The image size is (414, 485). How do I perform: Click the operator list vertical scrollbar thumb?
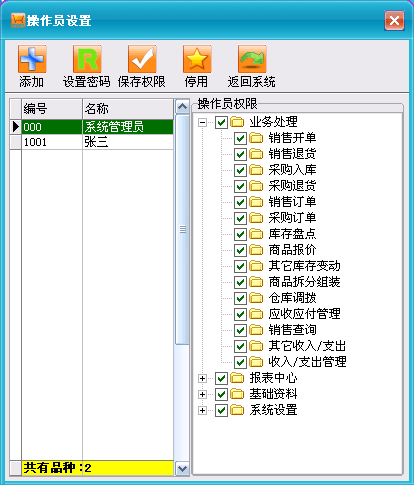(x=182, y=229)
